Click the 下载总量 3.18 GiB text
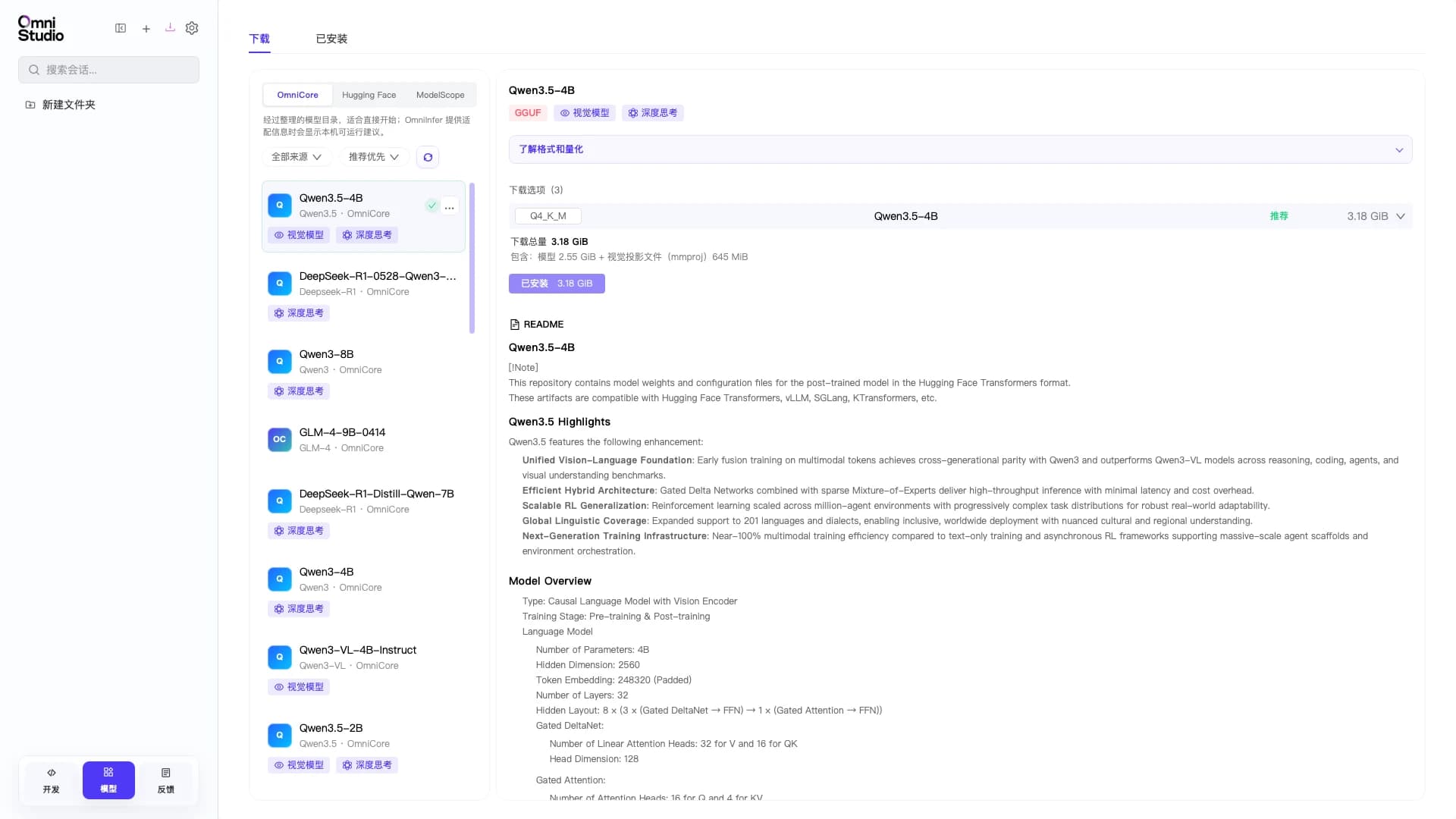The width and height of the screenshot is (1456, 819). [x=549, y=242]
